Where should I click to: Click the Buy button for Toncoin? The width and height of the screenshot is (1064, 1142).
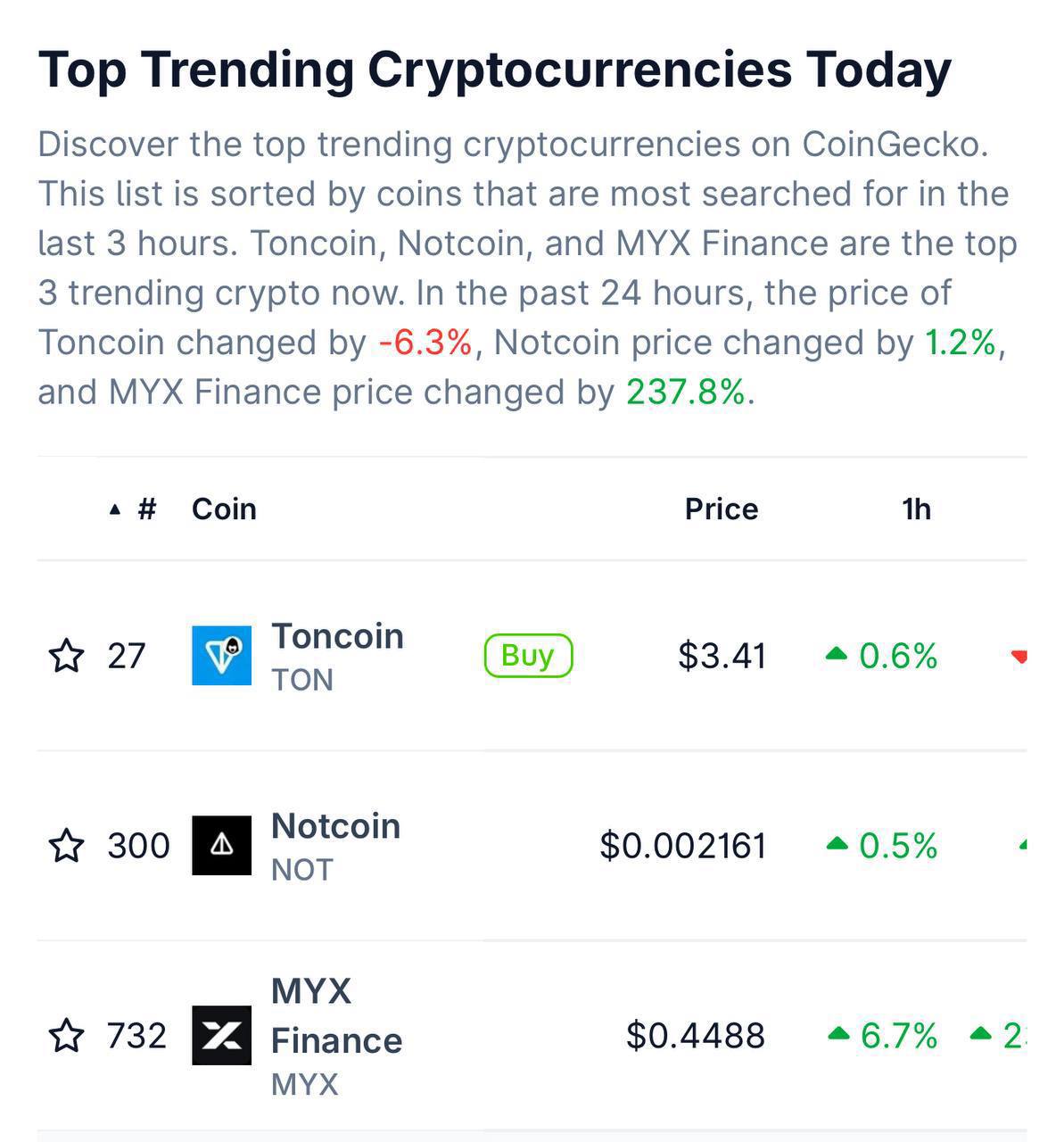[x=528, y=656]
